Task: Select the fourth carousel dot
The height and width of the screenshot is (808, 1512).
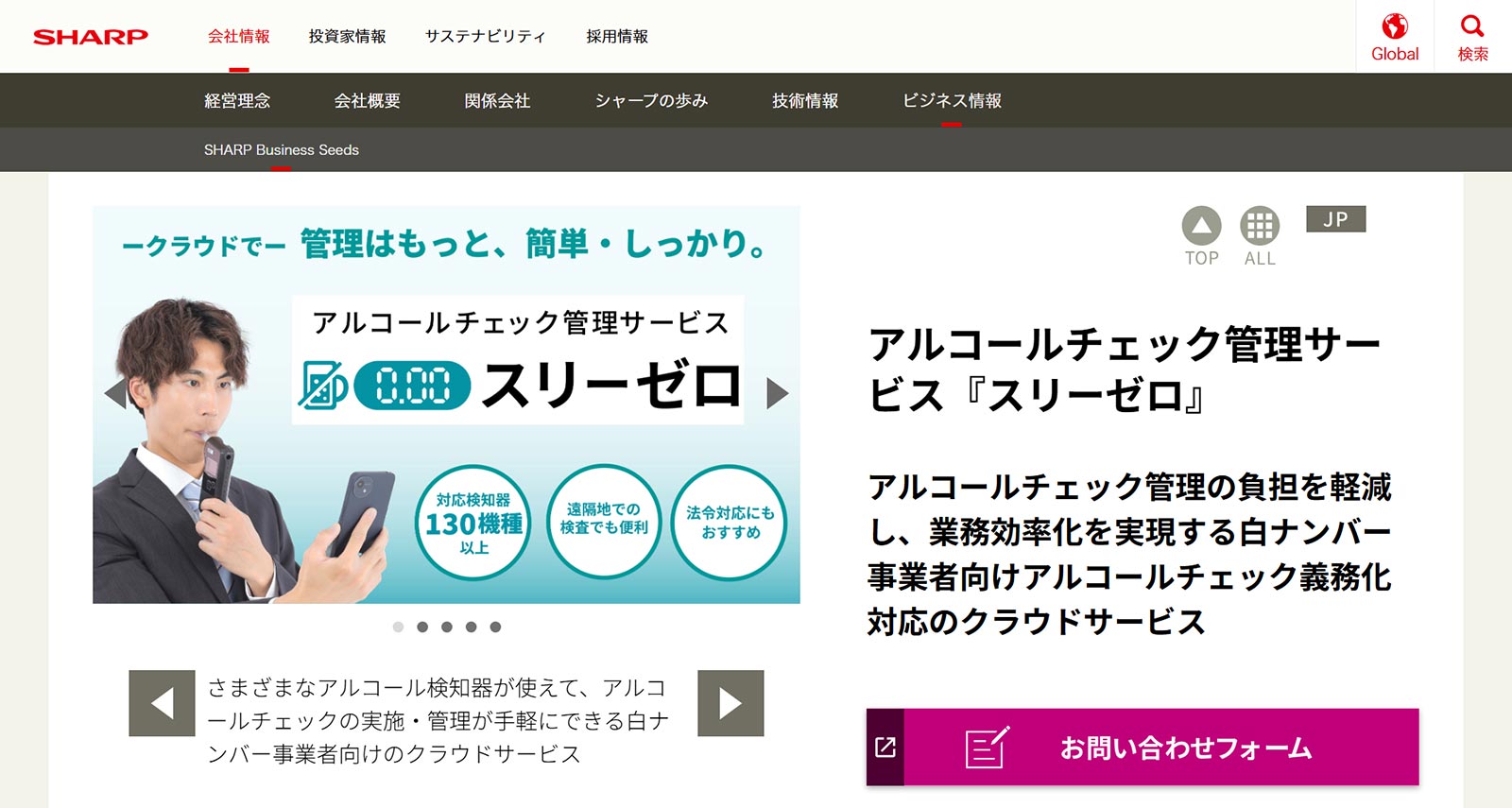Action: pos(471,627)
